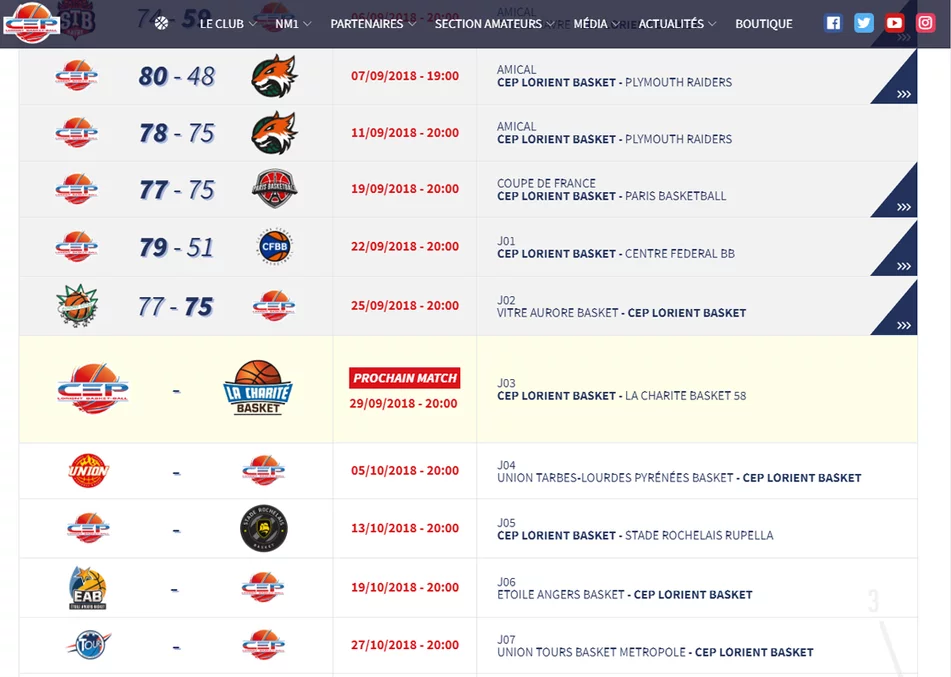Click the Etoile Angers Basket EAB logo
This screenshot has width=951, height=677.
(88, 588)
